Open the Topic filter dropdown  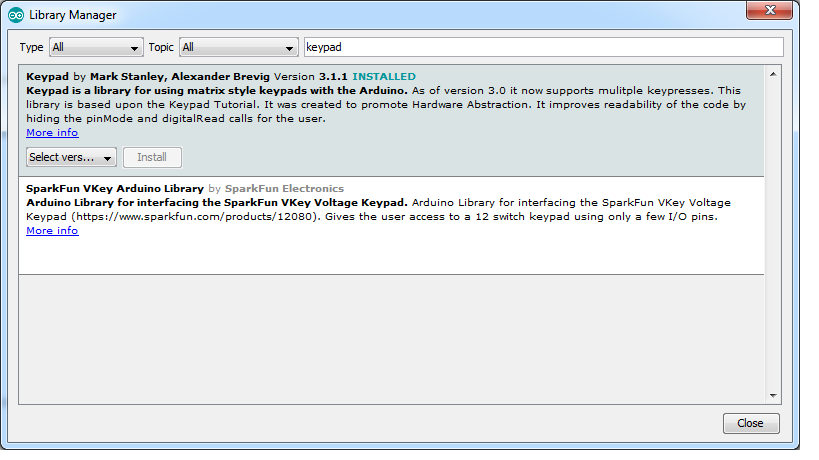pos(239,48)
